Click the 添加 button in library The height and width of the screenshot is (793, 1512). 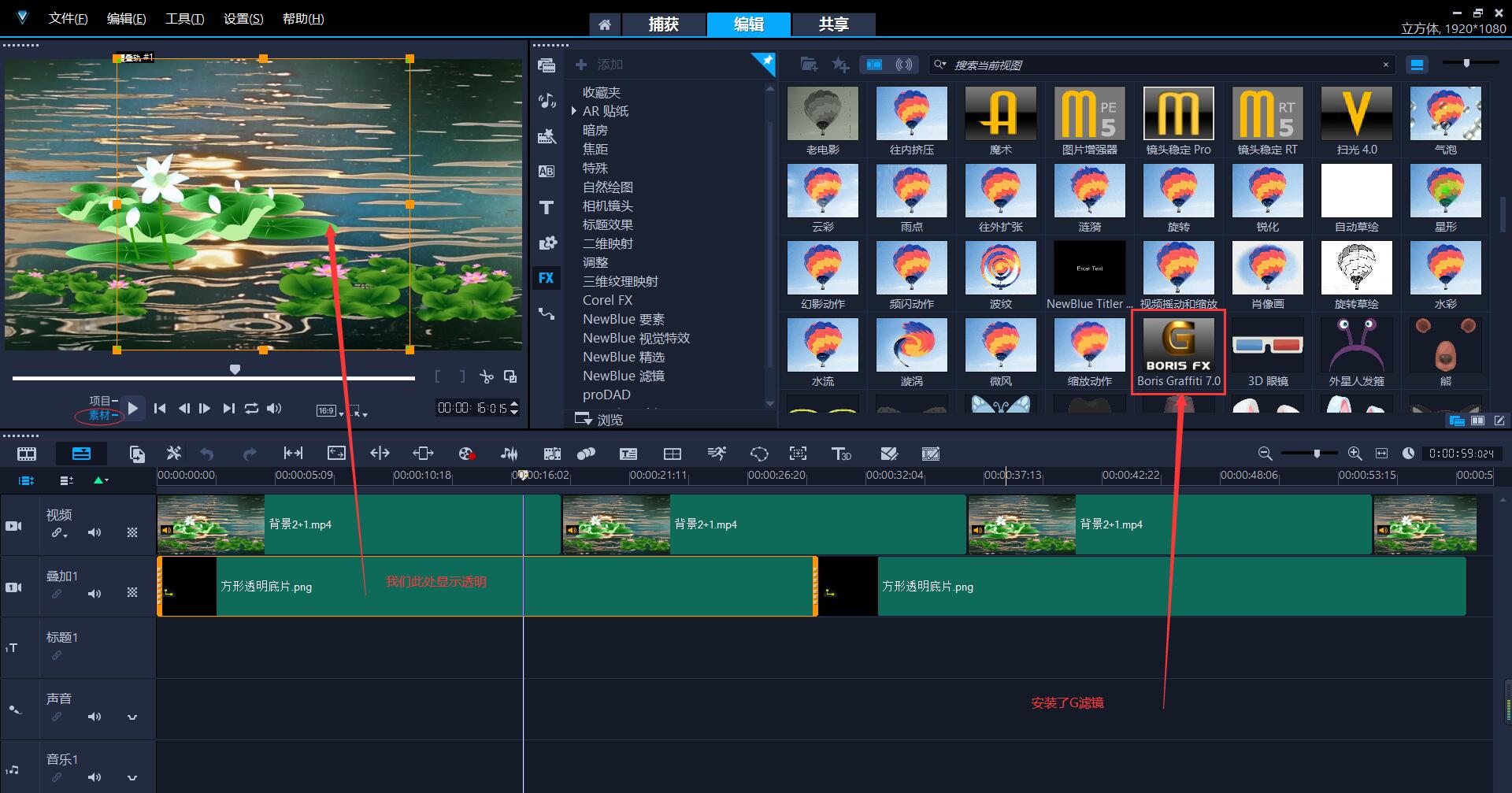(599, 65)
